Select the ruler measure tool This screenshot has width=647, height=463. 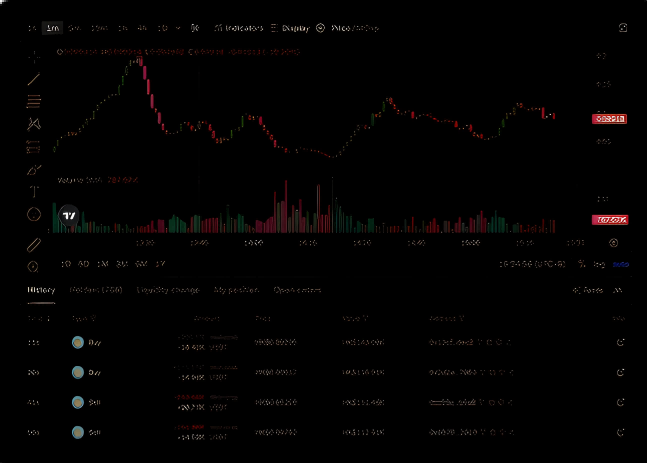(33, 244)
